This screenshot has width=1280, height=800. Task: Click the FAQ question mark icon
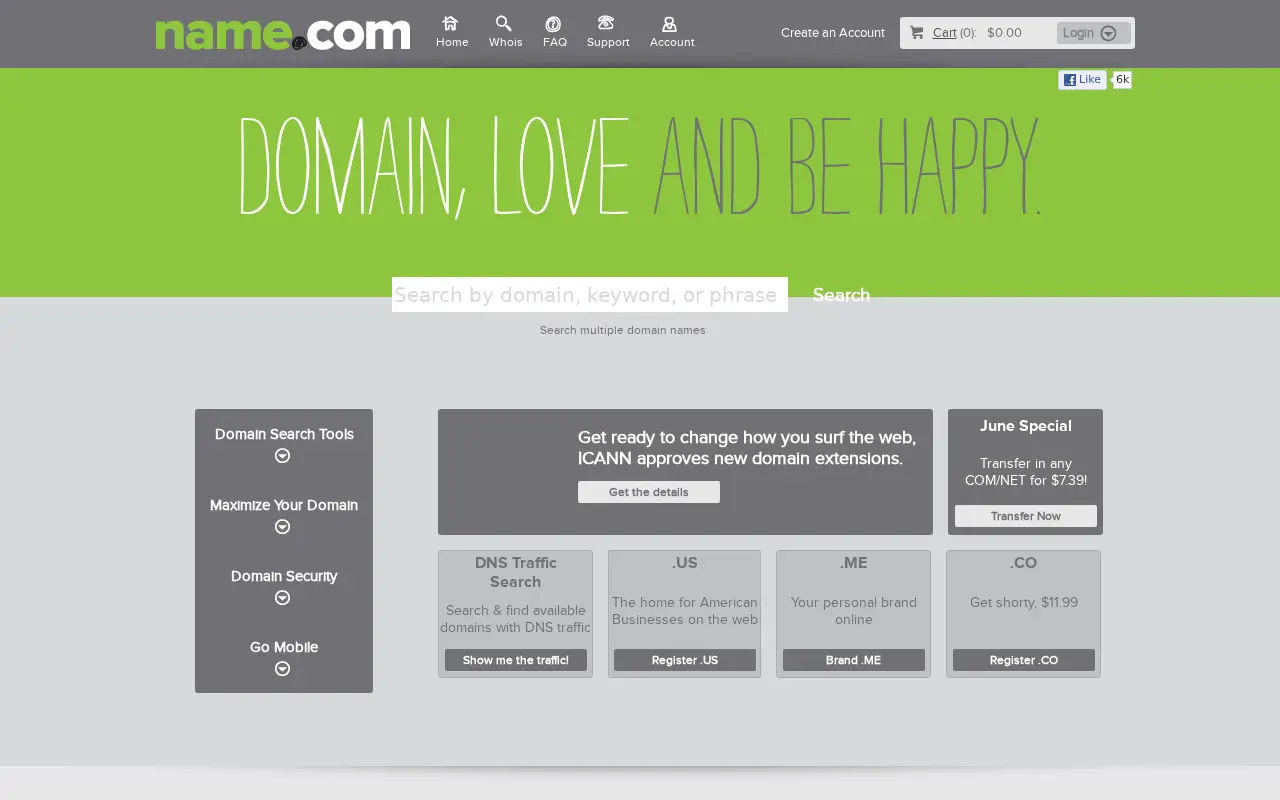coord(553,24)
